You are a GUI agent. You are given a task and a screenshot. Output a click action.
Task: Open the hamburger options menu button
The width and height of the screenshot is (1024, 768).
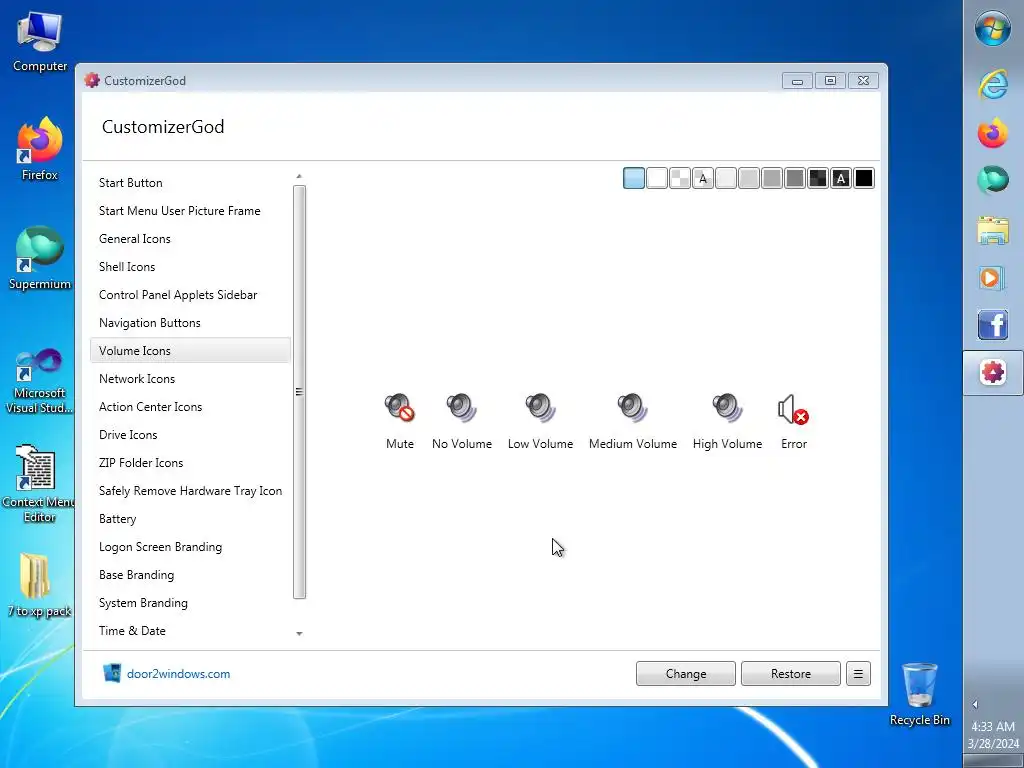pyautogui.click(x=858, y=674)
